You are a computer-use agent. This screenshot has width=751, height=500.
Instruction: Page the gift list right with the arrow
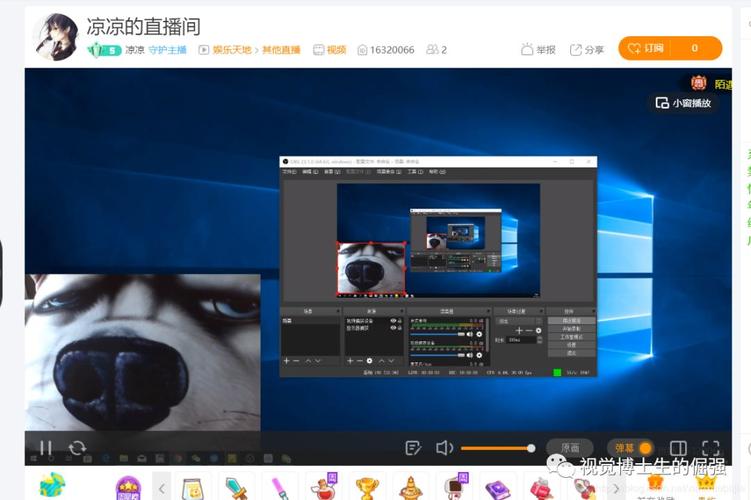click(x=616, y=488)
